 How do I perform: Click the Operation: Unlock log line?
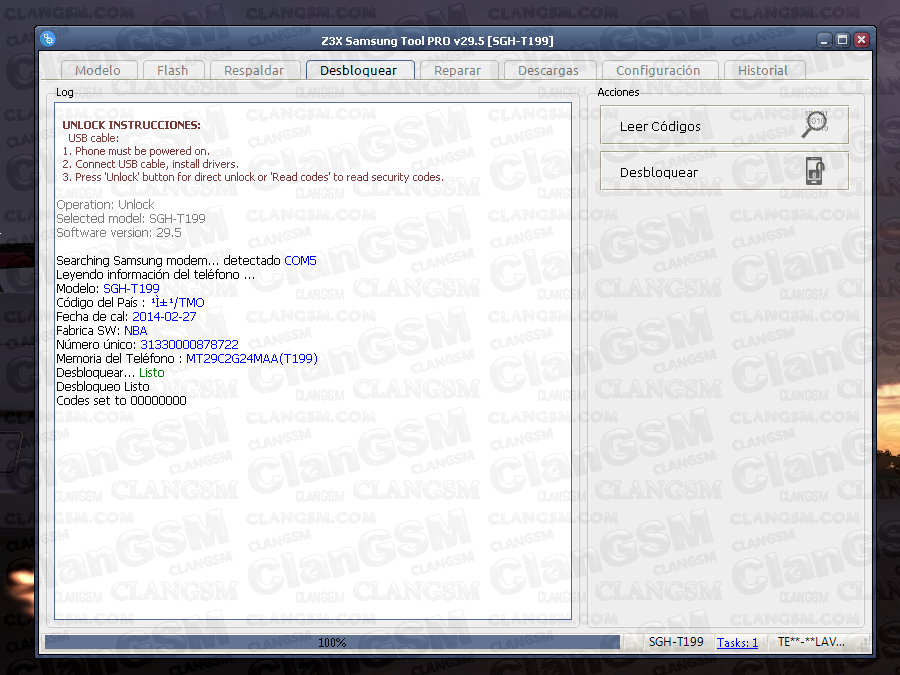(x=105, y=204)
